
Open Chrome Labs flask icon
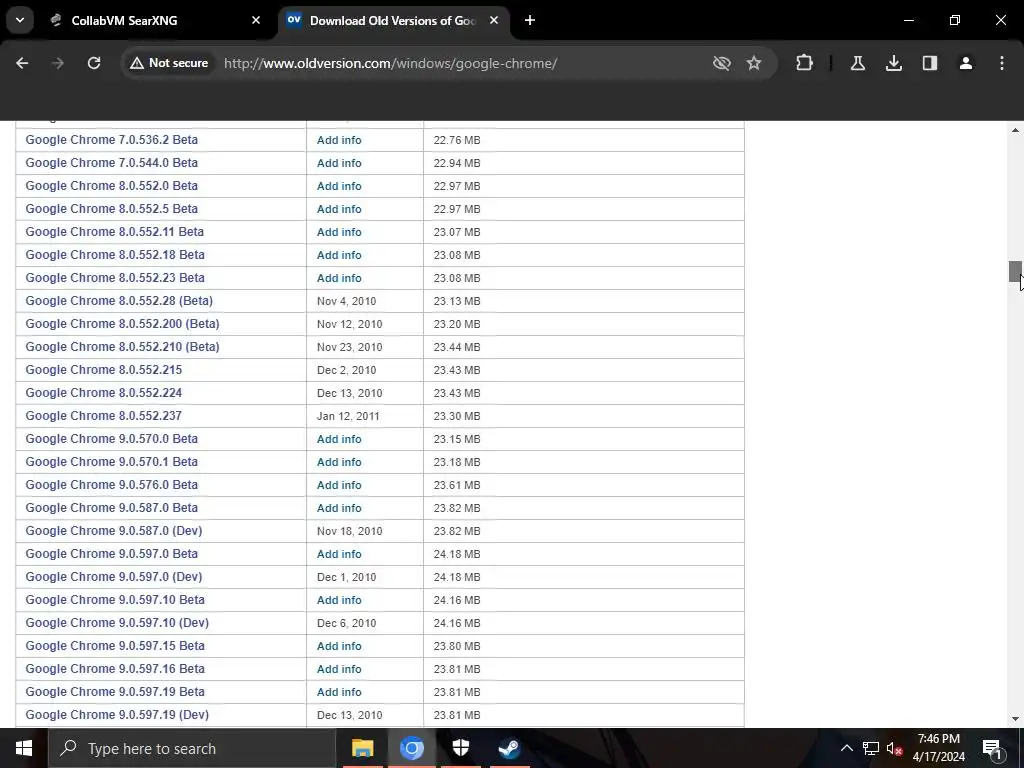point(857,63)
